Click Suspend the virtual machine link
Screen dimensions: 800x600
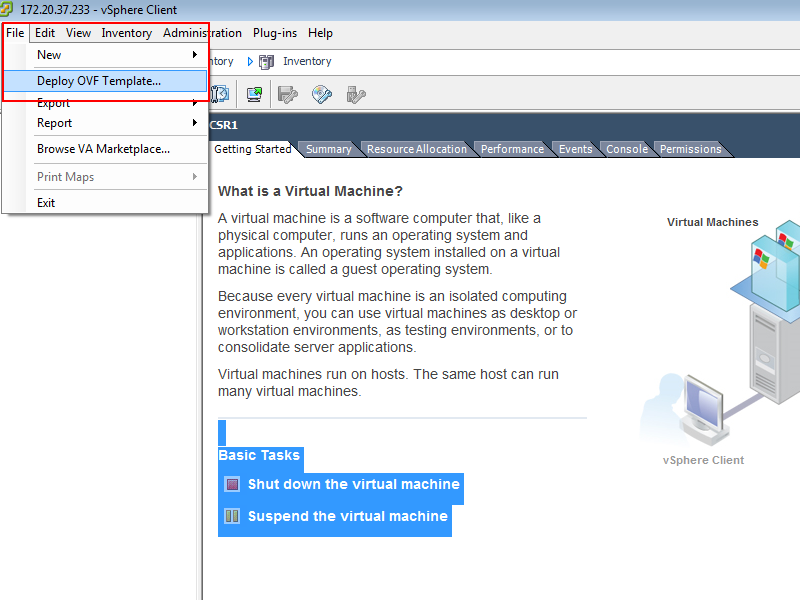pos(347,516)
